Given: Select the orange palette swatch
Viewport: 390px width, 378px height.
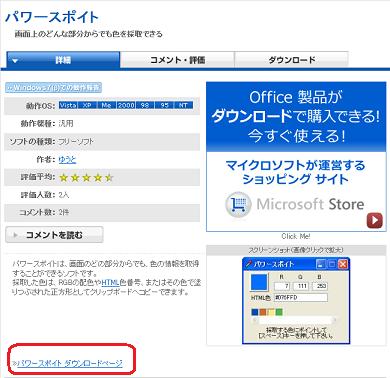Looking at the screenshot, I should click(263, 312).
